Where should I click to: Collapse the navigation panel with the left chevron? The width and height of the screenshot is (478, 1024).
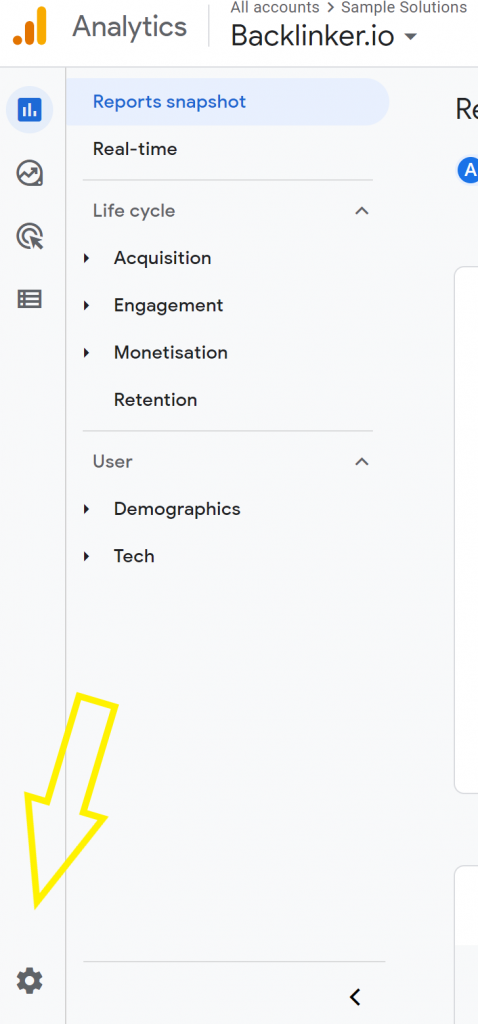355,997
